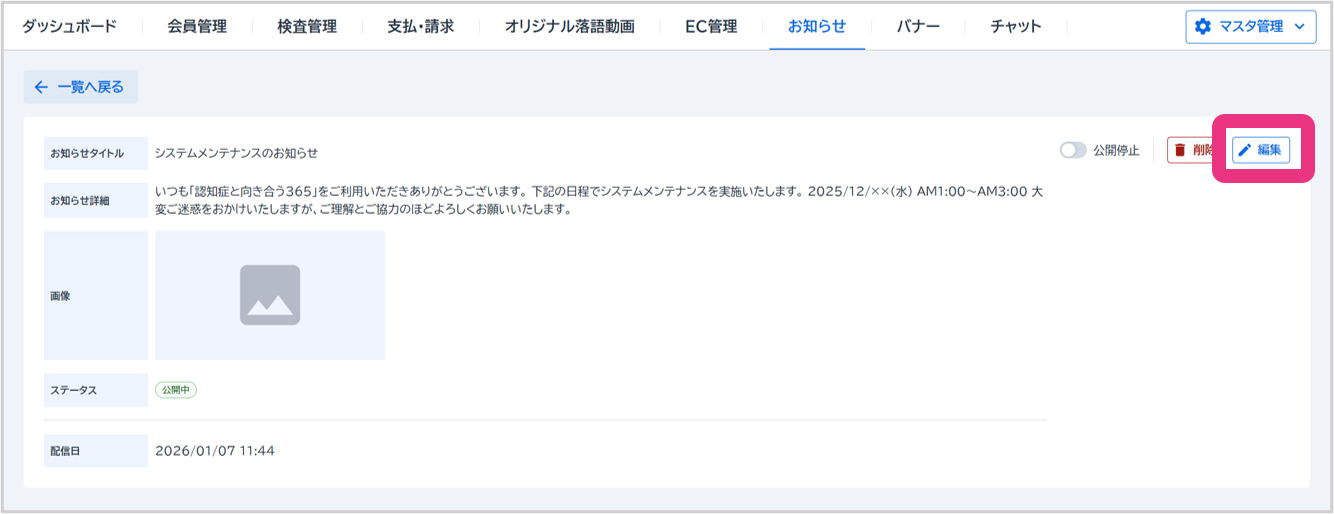Image resolution: width=1334 pixels, height=514 pixels.
Task: Click the trash icon to delete the notice
Action: coord(1180,150)
